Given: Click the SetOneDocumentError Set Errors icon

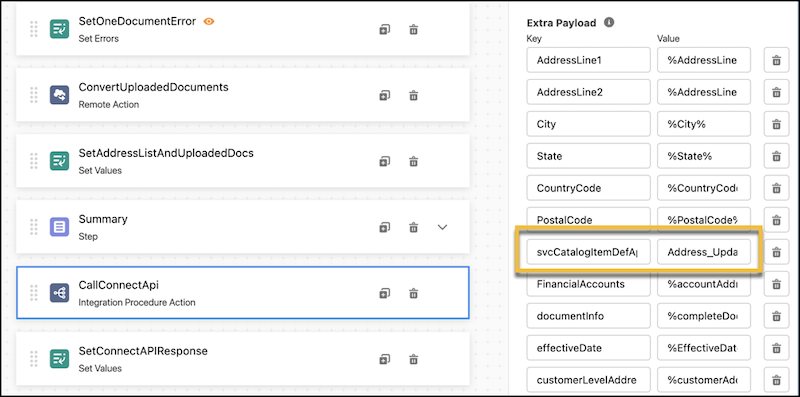Looking at the screenshot, I should point(59,29).
